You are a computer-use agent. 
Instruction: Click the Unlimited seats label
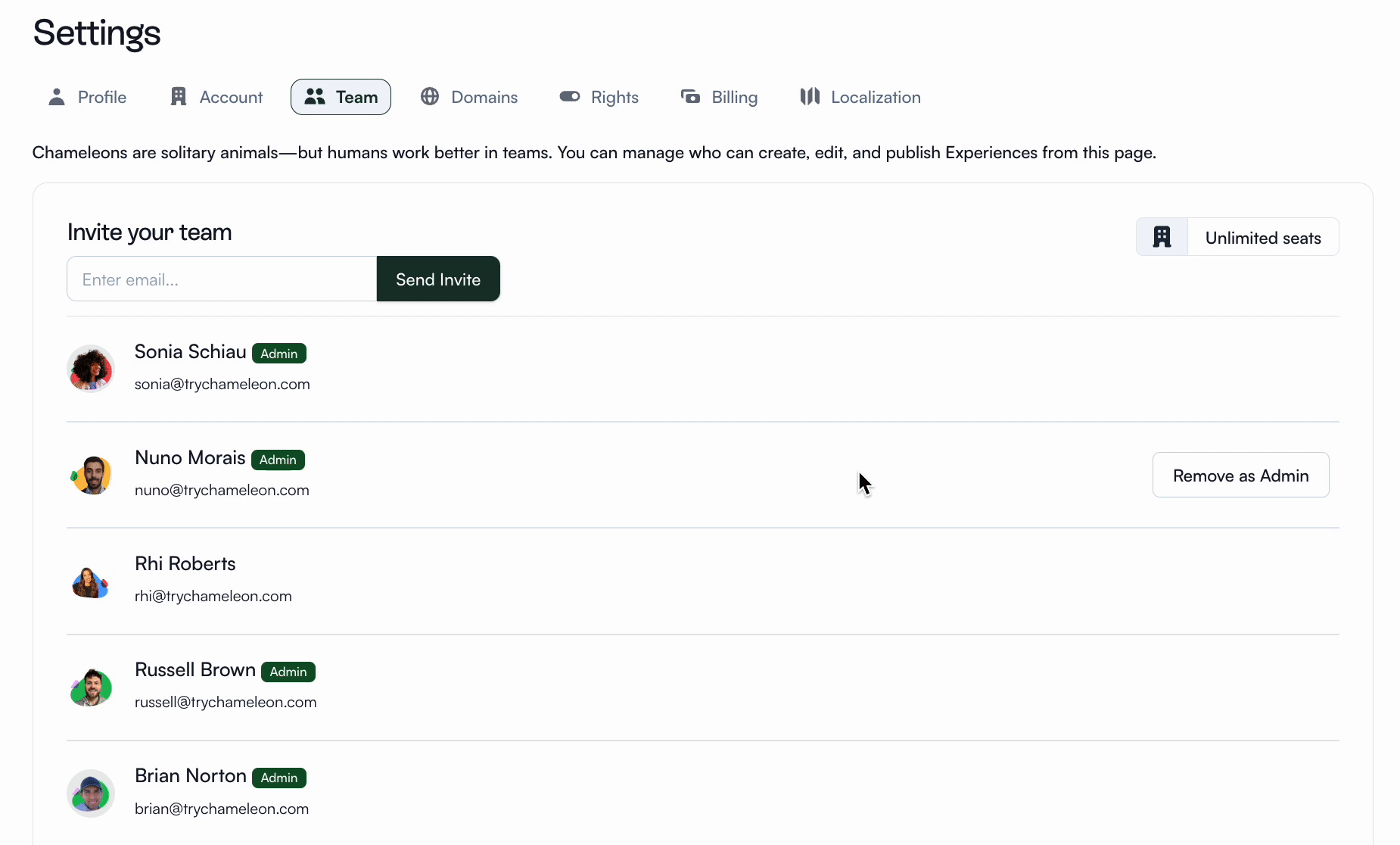click(x=1262, y=237)
